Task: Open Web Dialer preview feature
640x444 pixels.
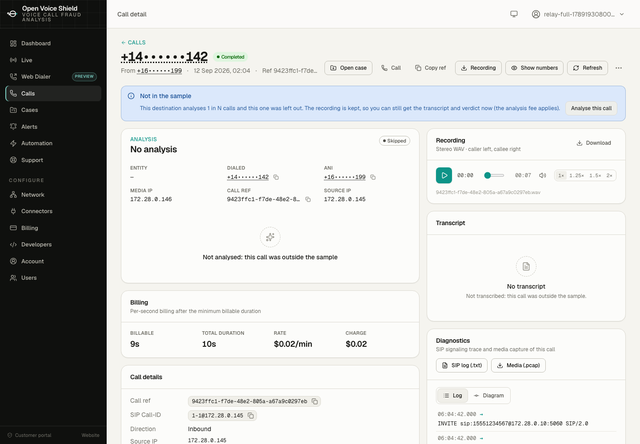Action: 53,77
